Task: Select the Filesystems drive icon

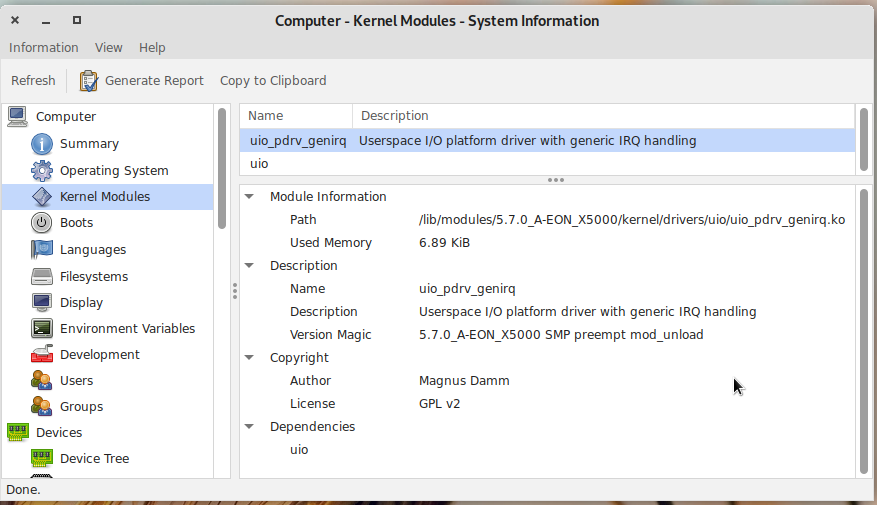Action: pyautogui.click(x=41, y=277)
